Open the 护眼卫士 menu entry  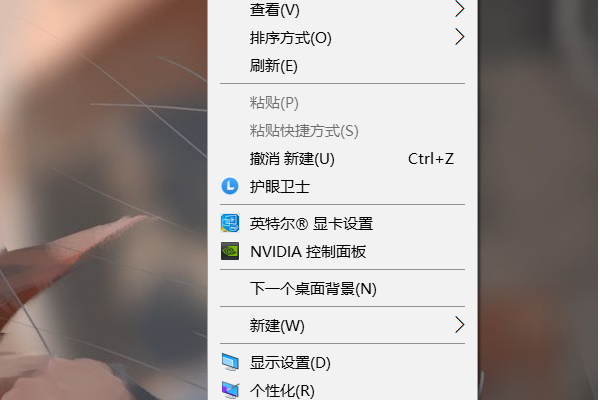342,186
